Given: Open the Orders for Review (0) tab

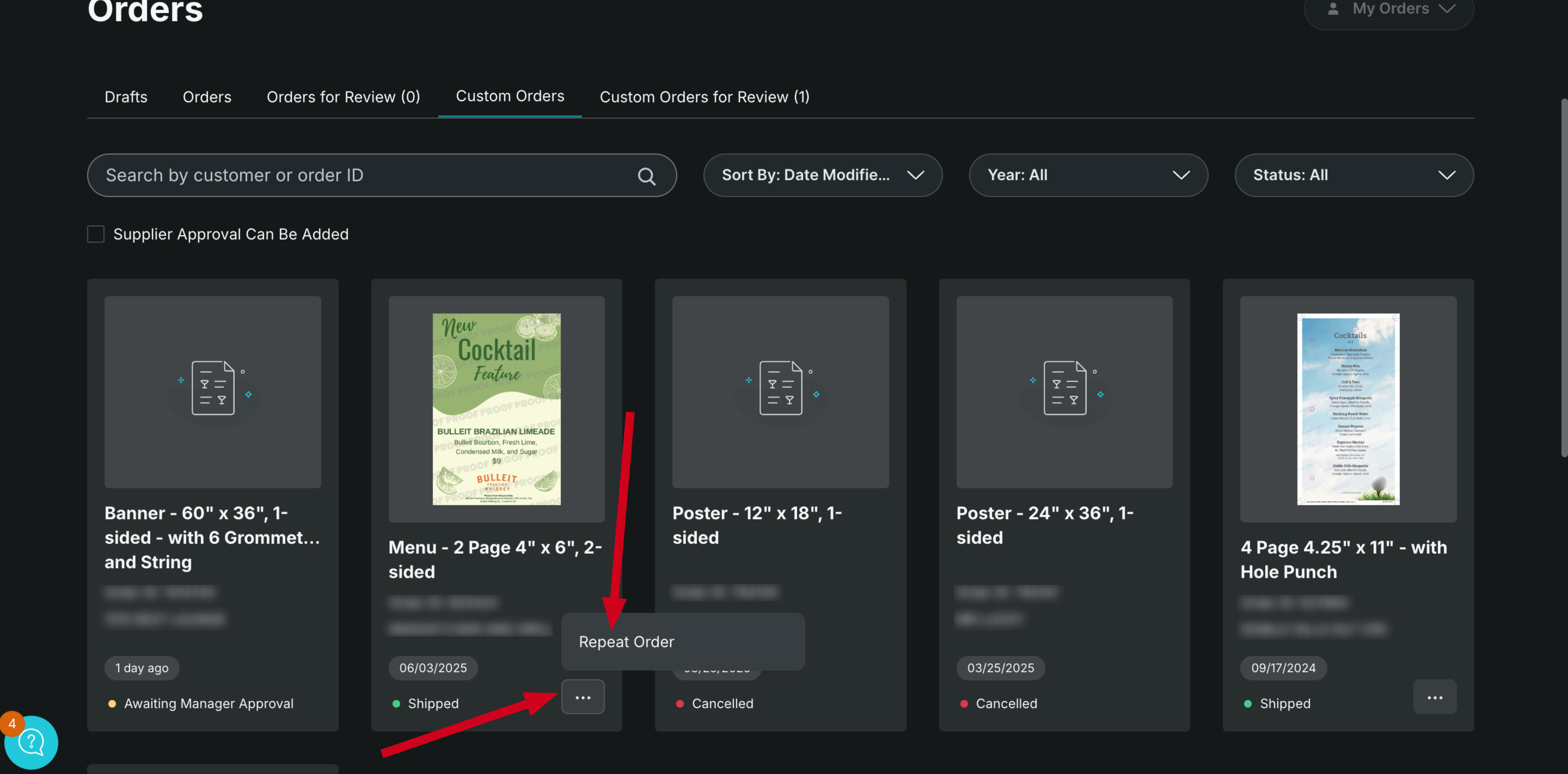Looking at the screenshot, I should click(343, 97).
